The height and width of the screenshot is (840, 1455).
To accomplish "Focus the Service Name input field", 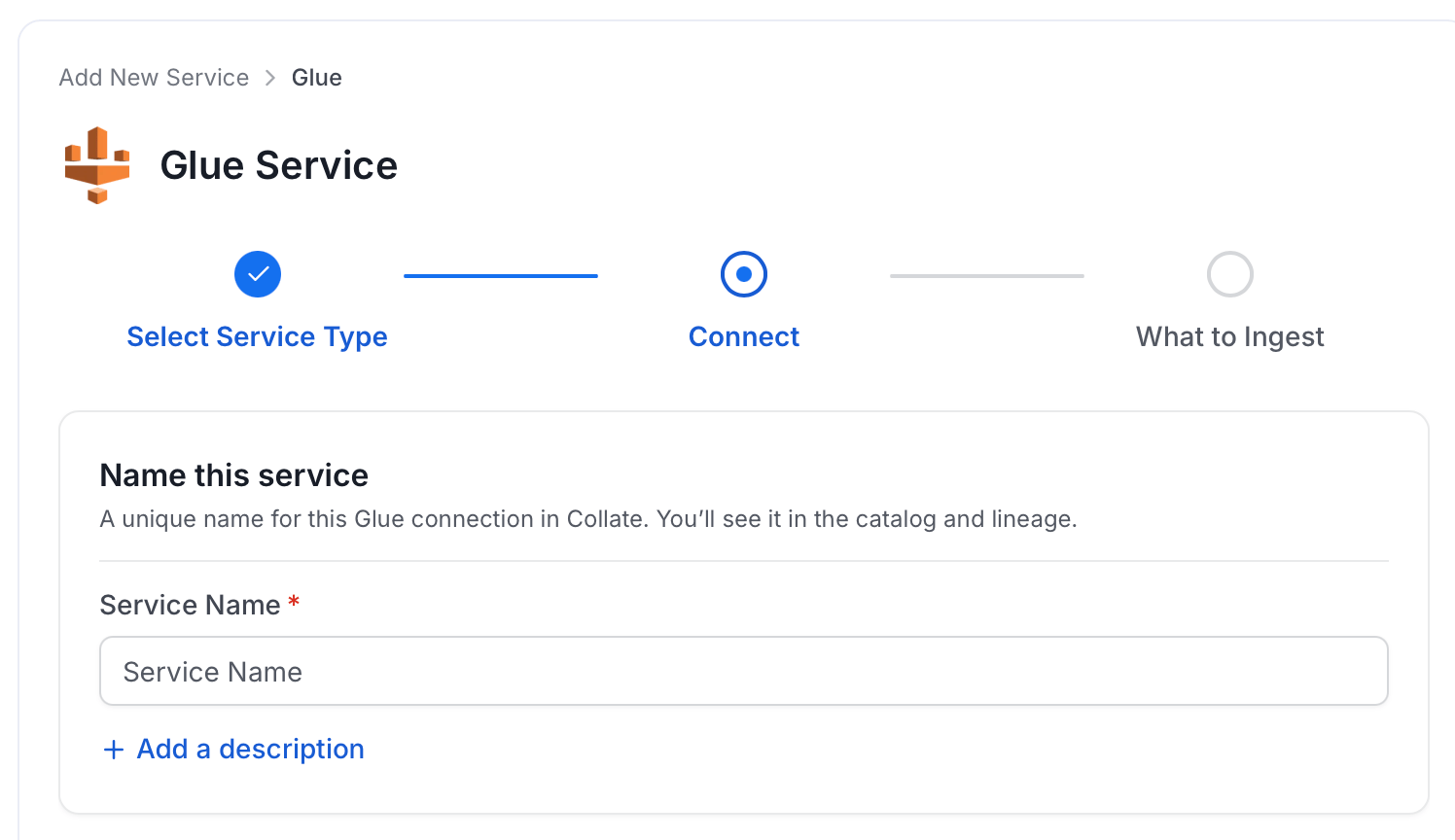I will click(744, 671).
